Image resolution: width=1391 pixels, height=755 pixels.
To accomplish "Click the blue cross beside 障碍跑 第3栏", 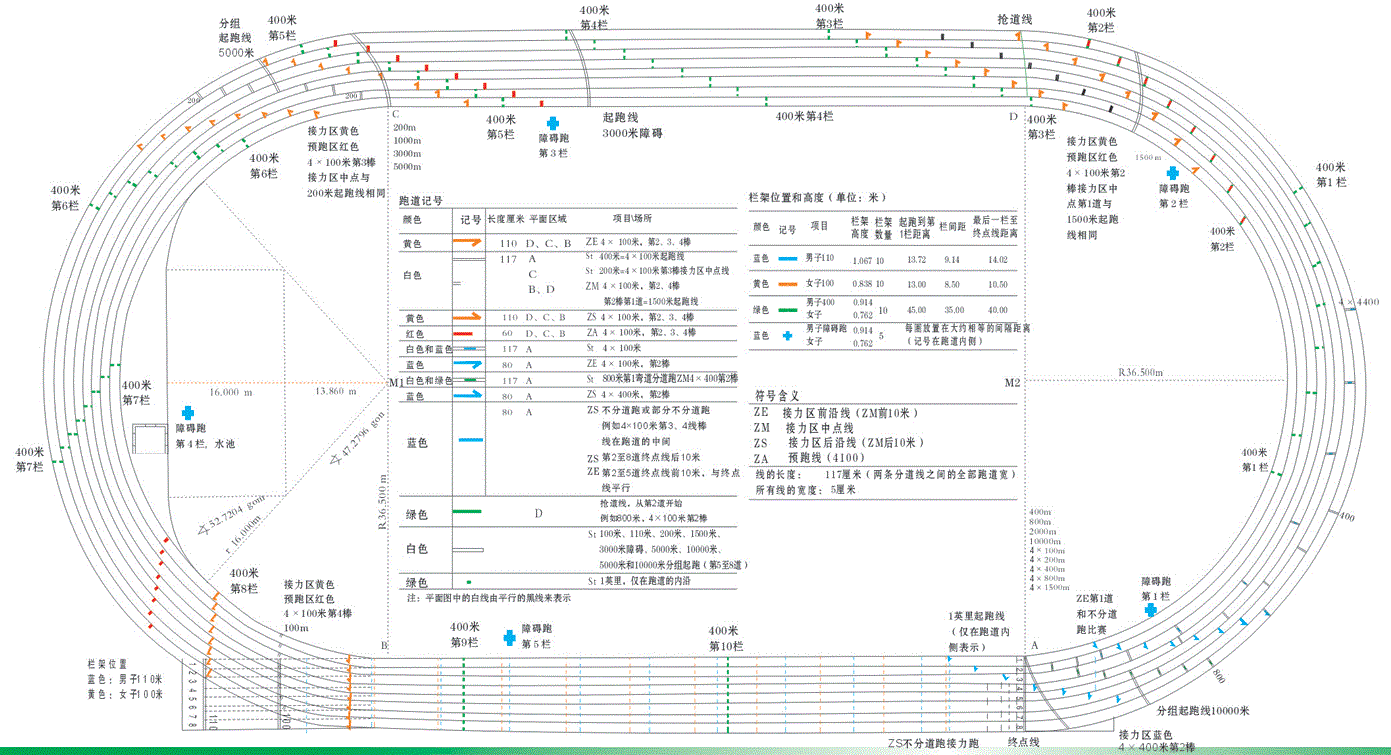I will click(x=553, y=122).
